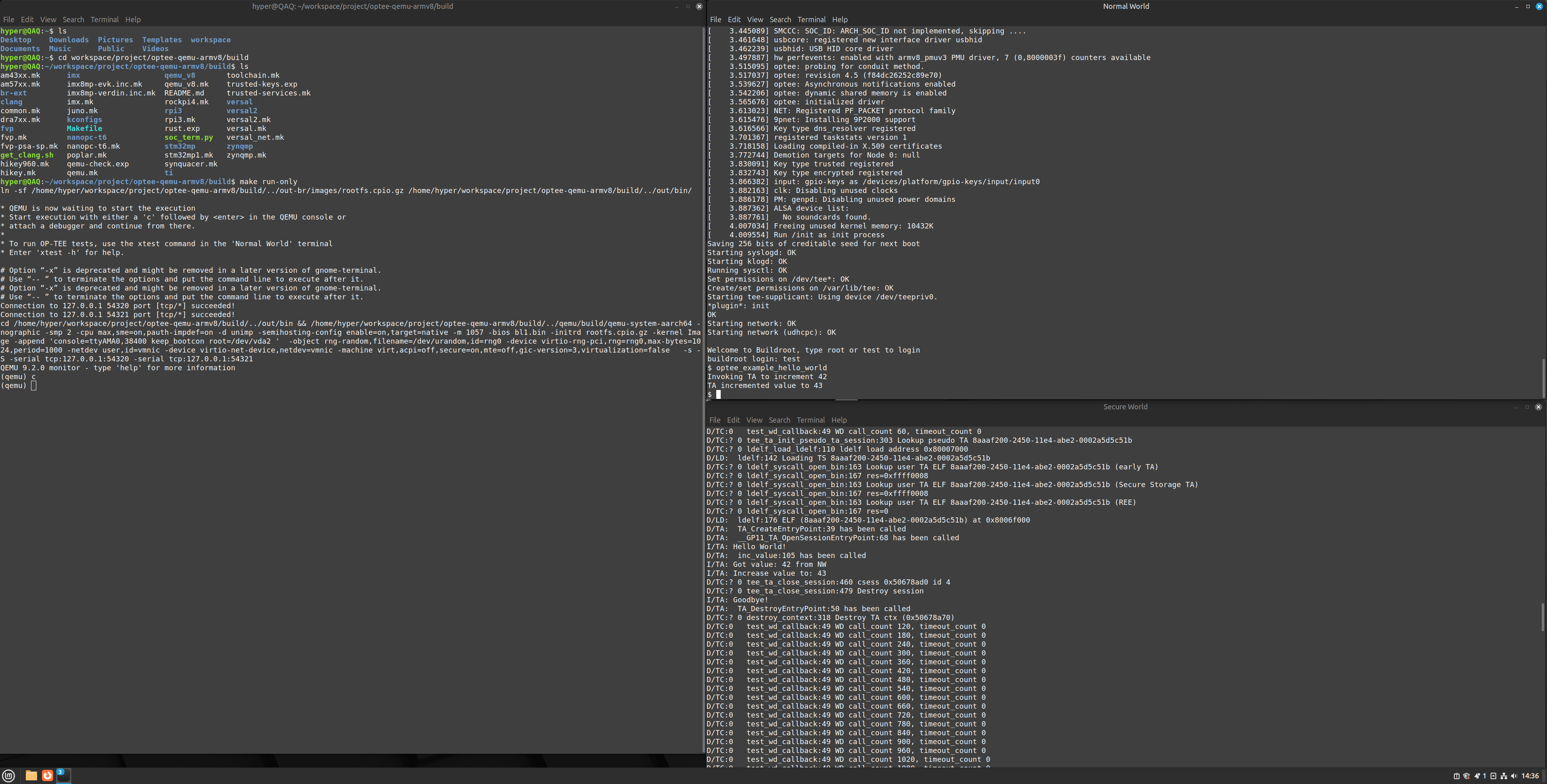Open File menu in build terminal
Viewport: 1547px width, 784px height.
(x=8, y=20)
